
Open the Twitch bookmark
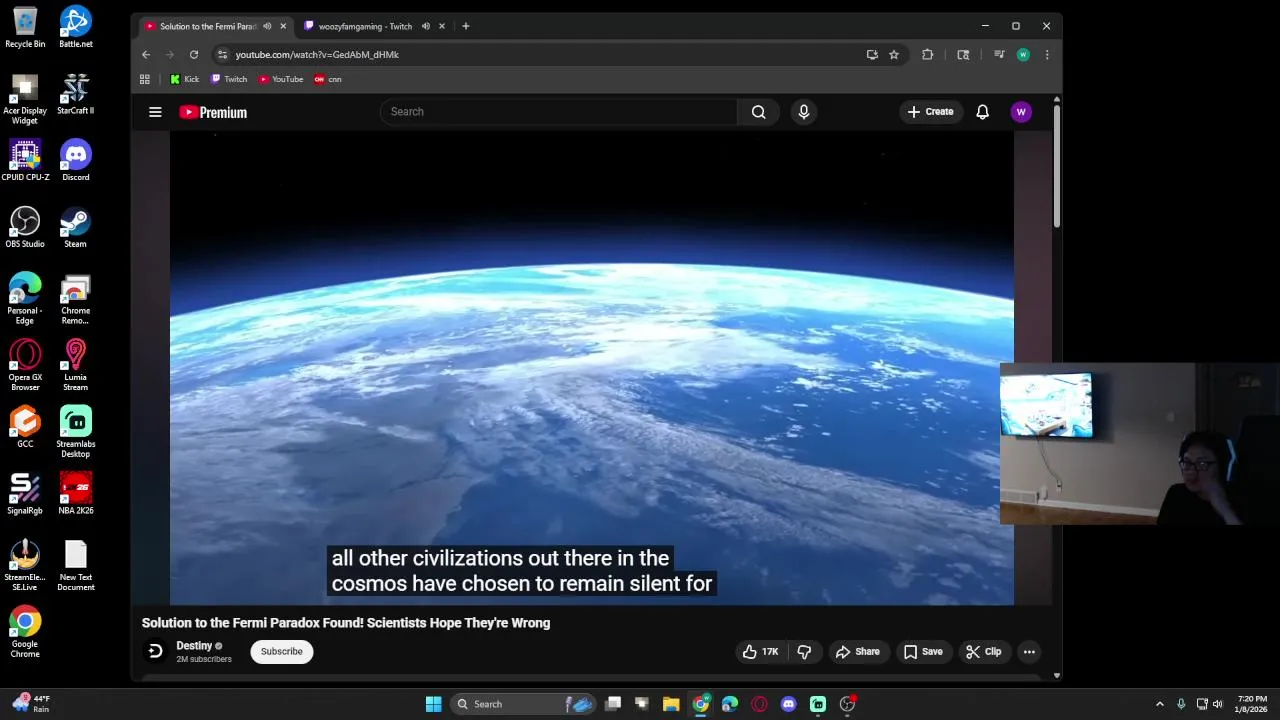click(x=229, y=79)
